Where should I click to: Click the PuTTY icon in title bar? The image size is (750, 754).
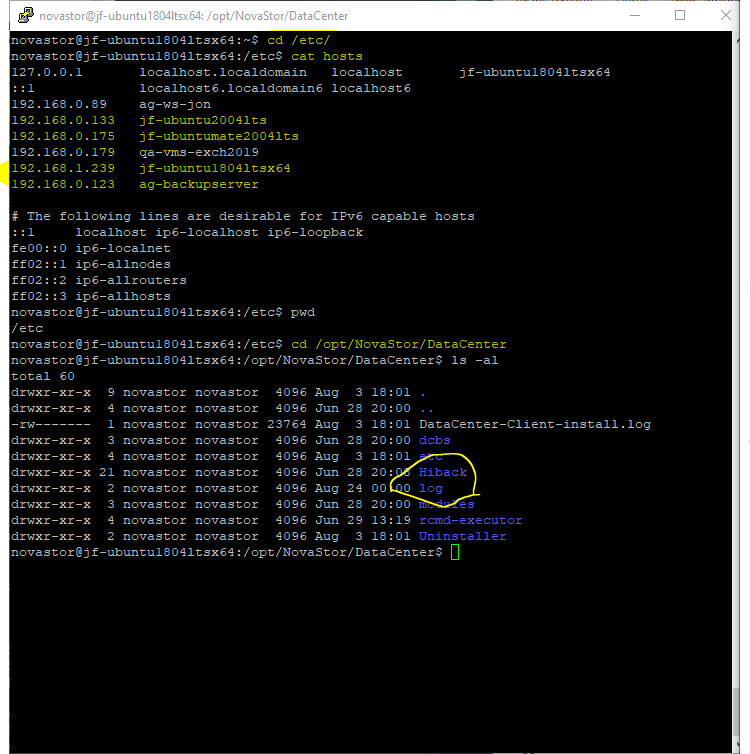[x=25, y=15]
